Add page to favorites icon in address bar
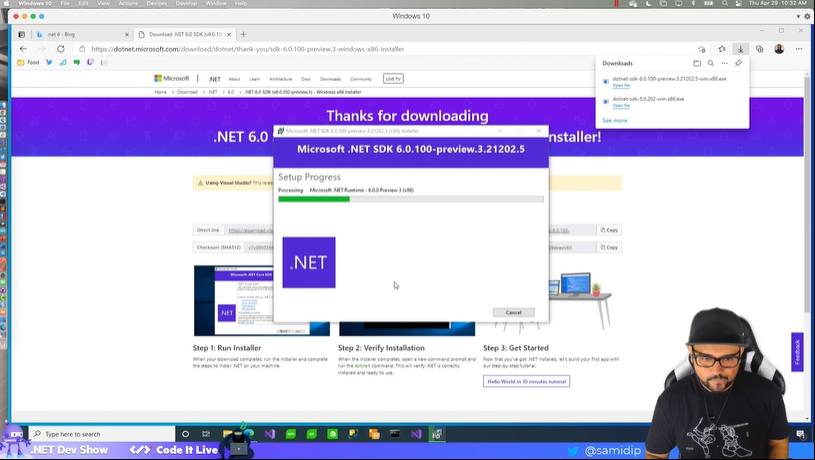815x460 pixels. [702, 49]
